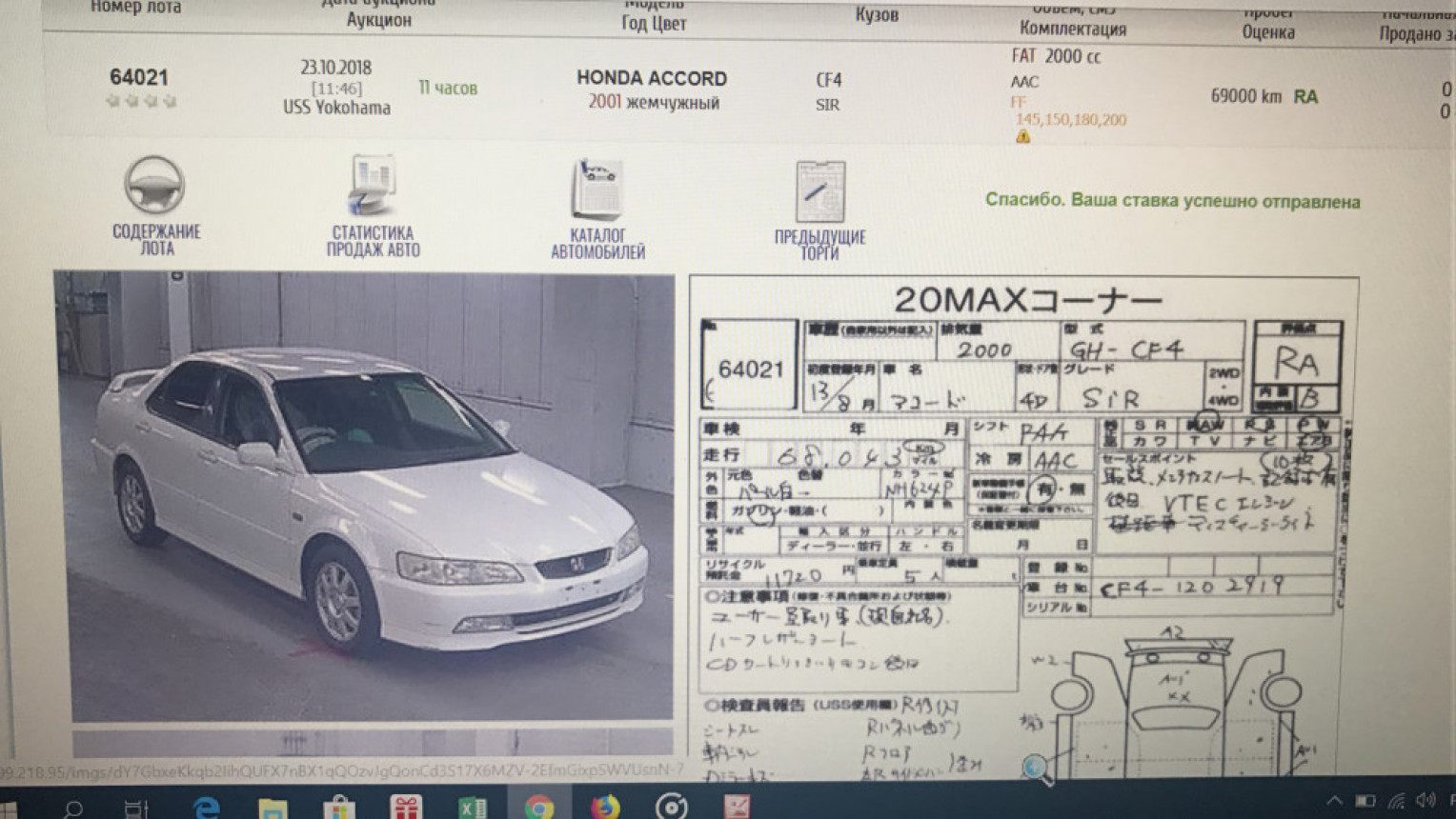
Task: Click the USS Yokohama auction name
Action: [336, 108]
